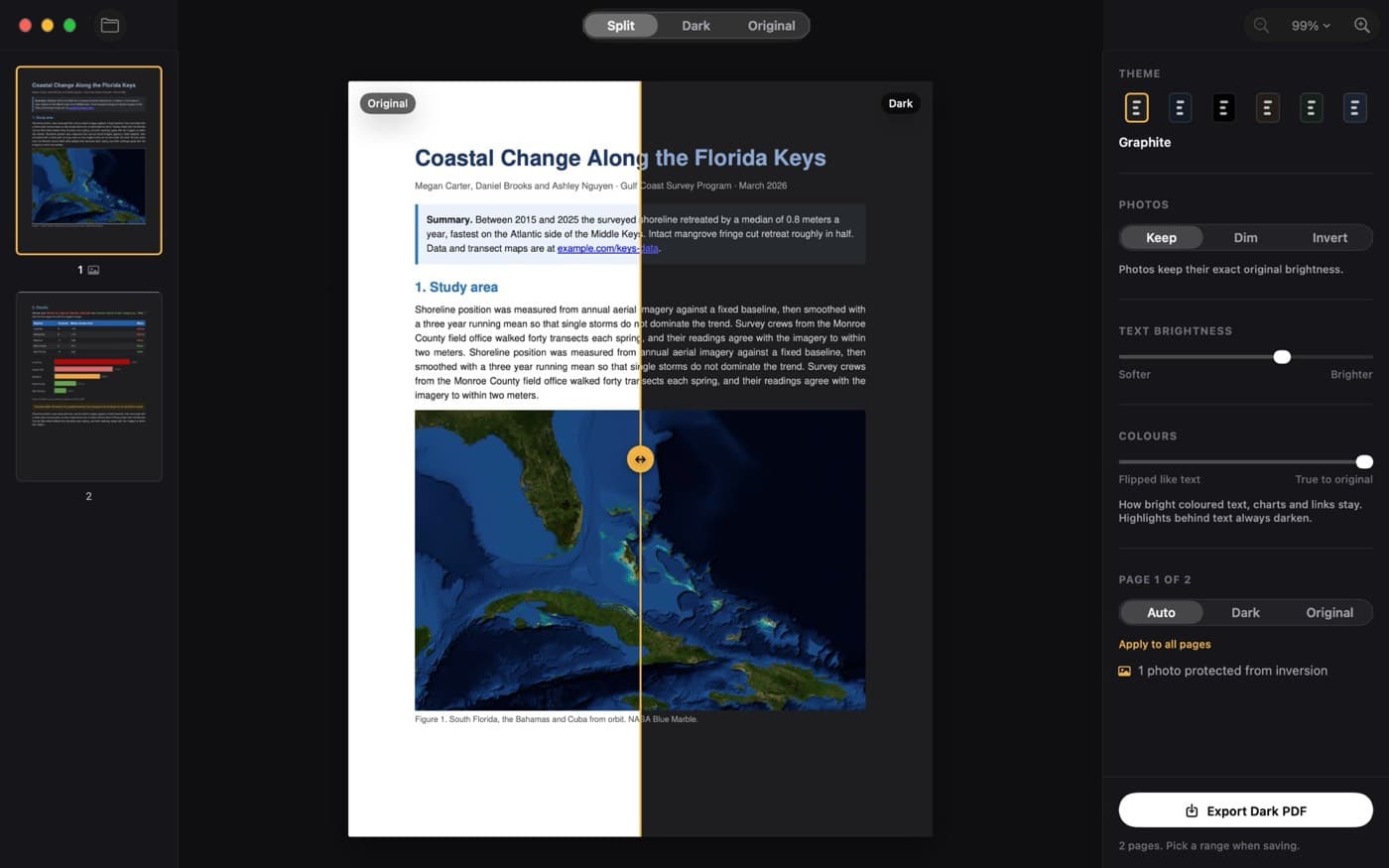Choose the pure black theme swatch
Screen dimensions: 1389x868
[1223, 107]
